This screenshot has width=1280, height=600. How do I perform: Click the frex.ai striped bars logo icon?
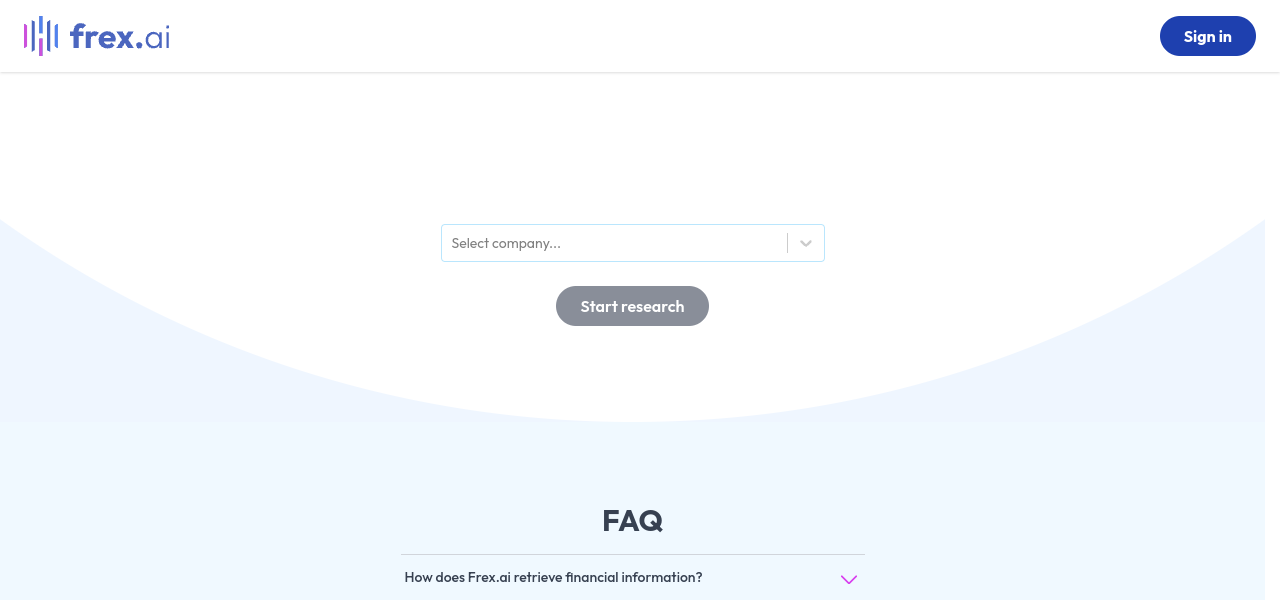pyautogui.click(x=41, y=36)
